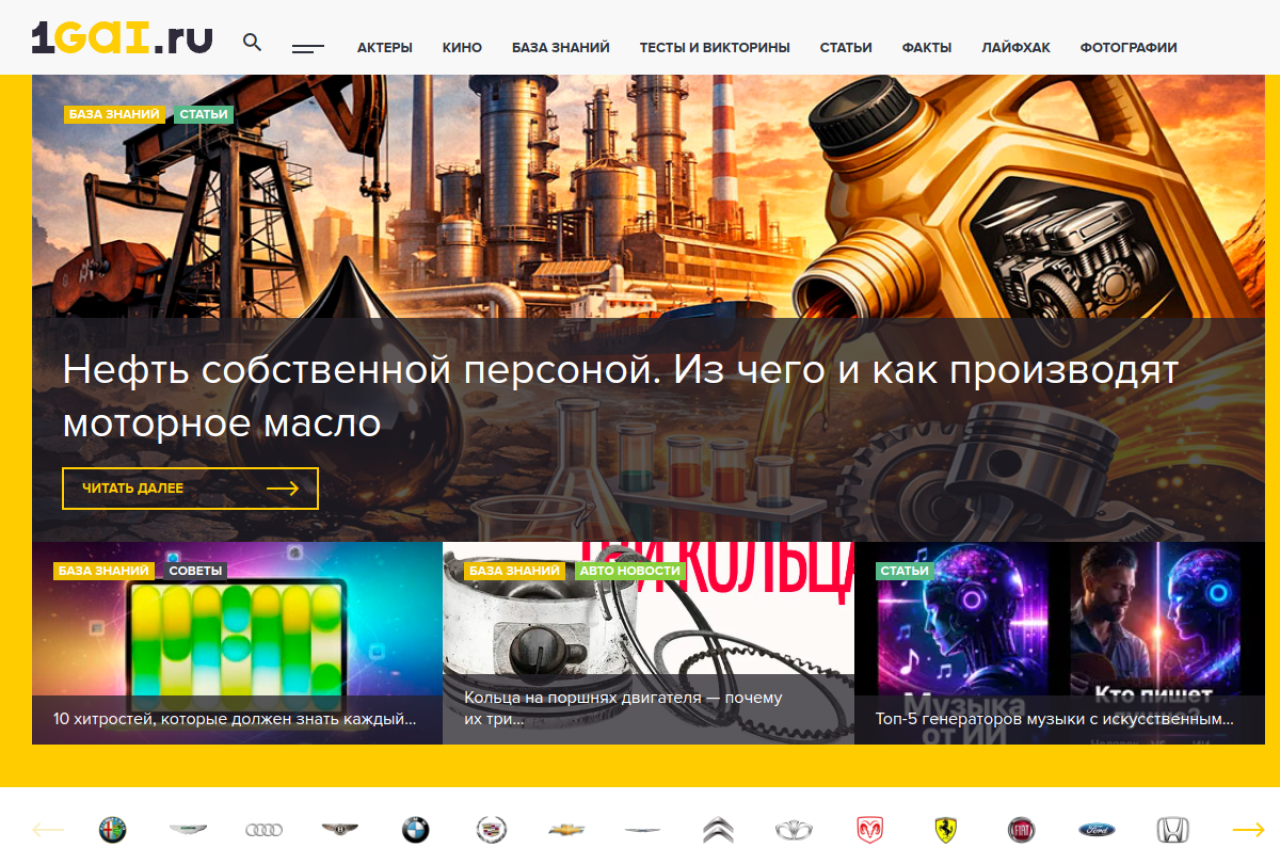Screen dimensions: 1280x853
Task: Select the Citroën chevrons logo
Action: point(718,830)
